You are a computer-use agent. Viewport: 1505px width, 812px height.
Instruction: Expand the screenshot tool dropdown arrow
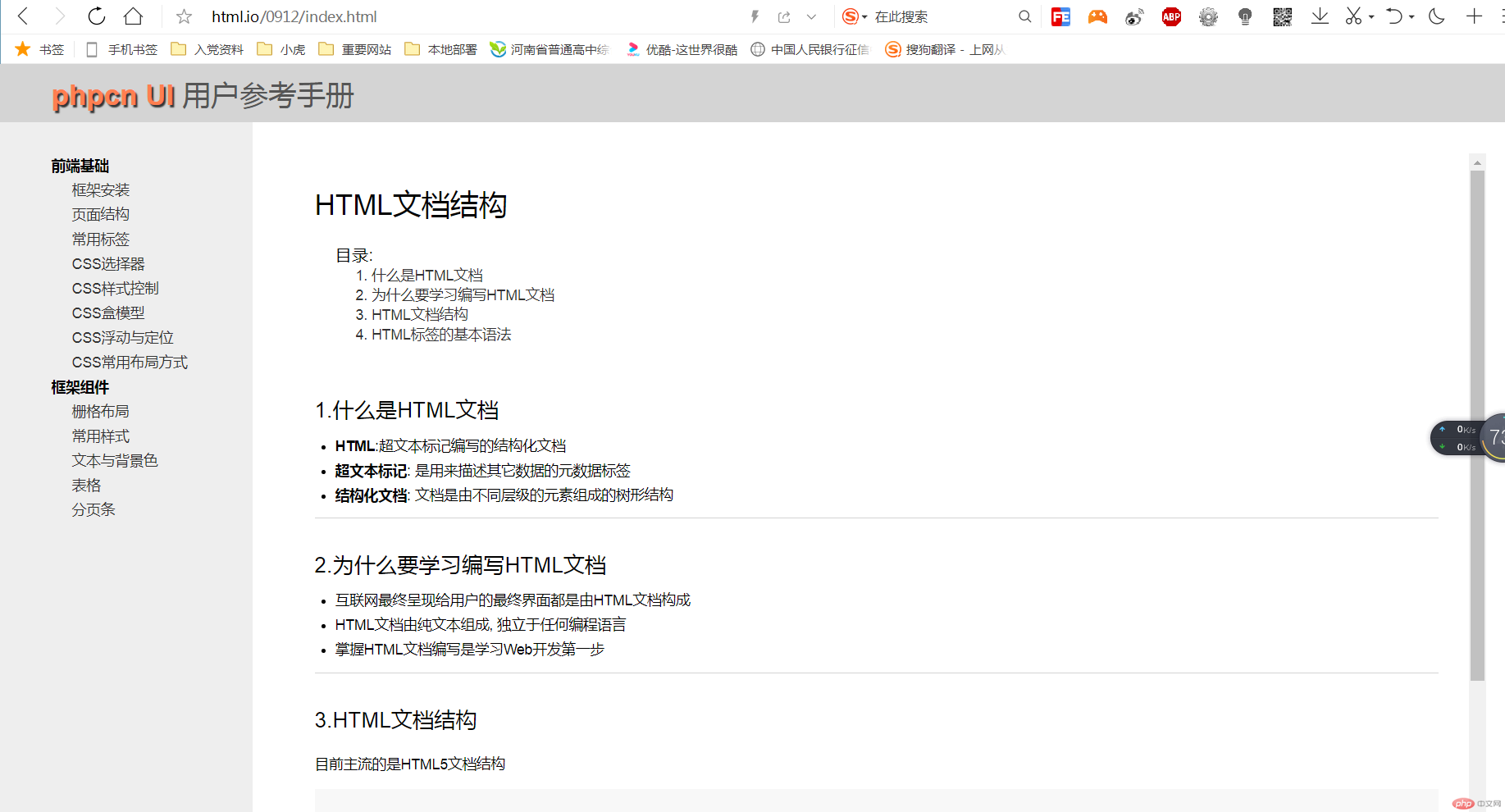pyautogui.click(x=1371, y=17)
